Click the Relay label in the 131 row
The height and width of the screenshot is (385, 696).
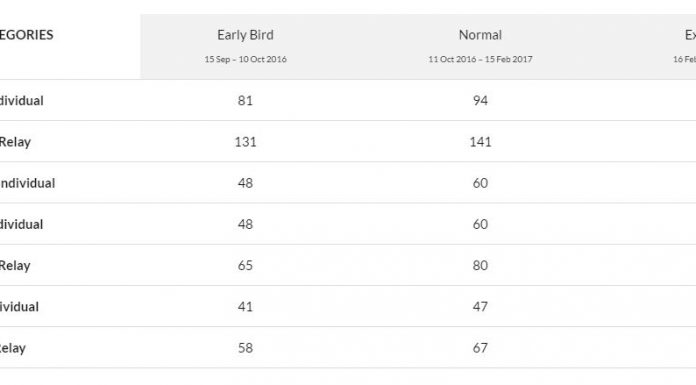click(x=15, y=142)
